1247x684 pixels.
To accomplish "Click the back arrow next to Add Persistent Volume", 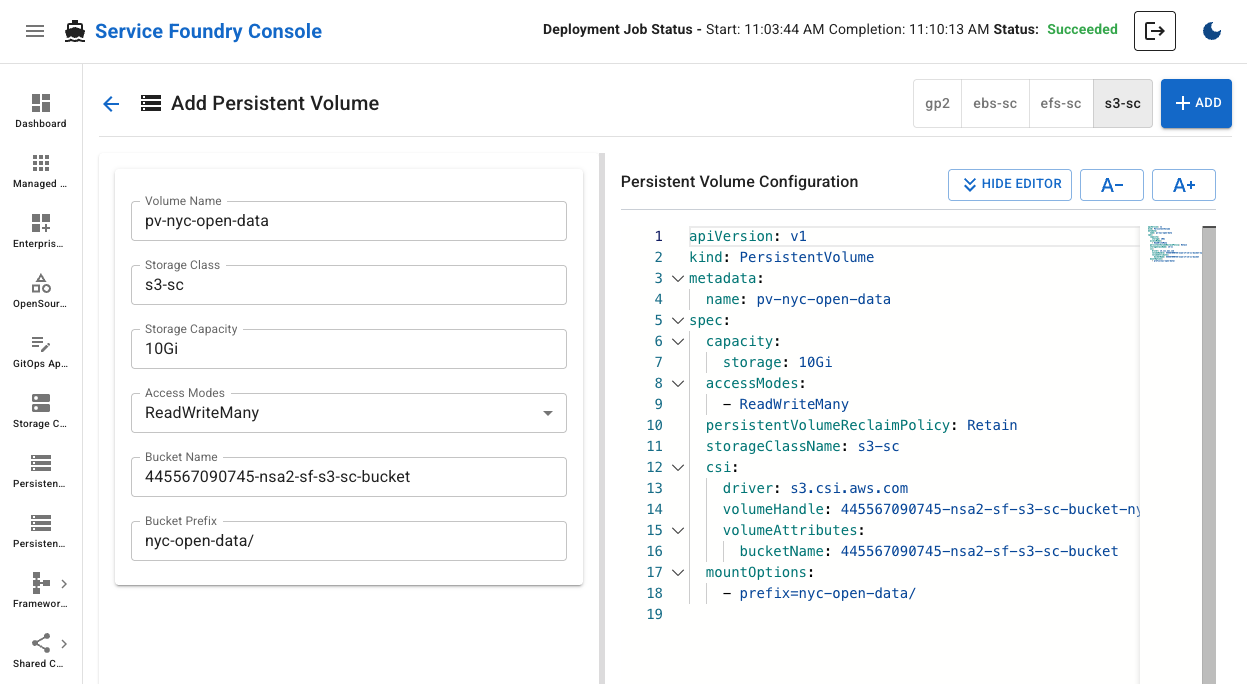I will tap(111, 103).
